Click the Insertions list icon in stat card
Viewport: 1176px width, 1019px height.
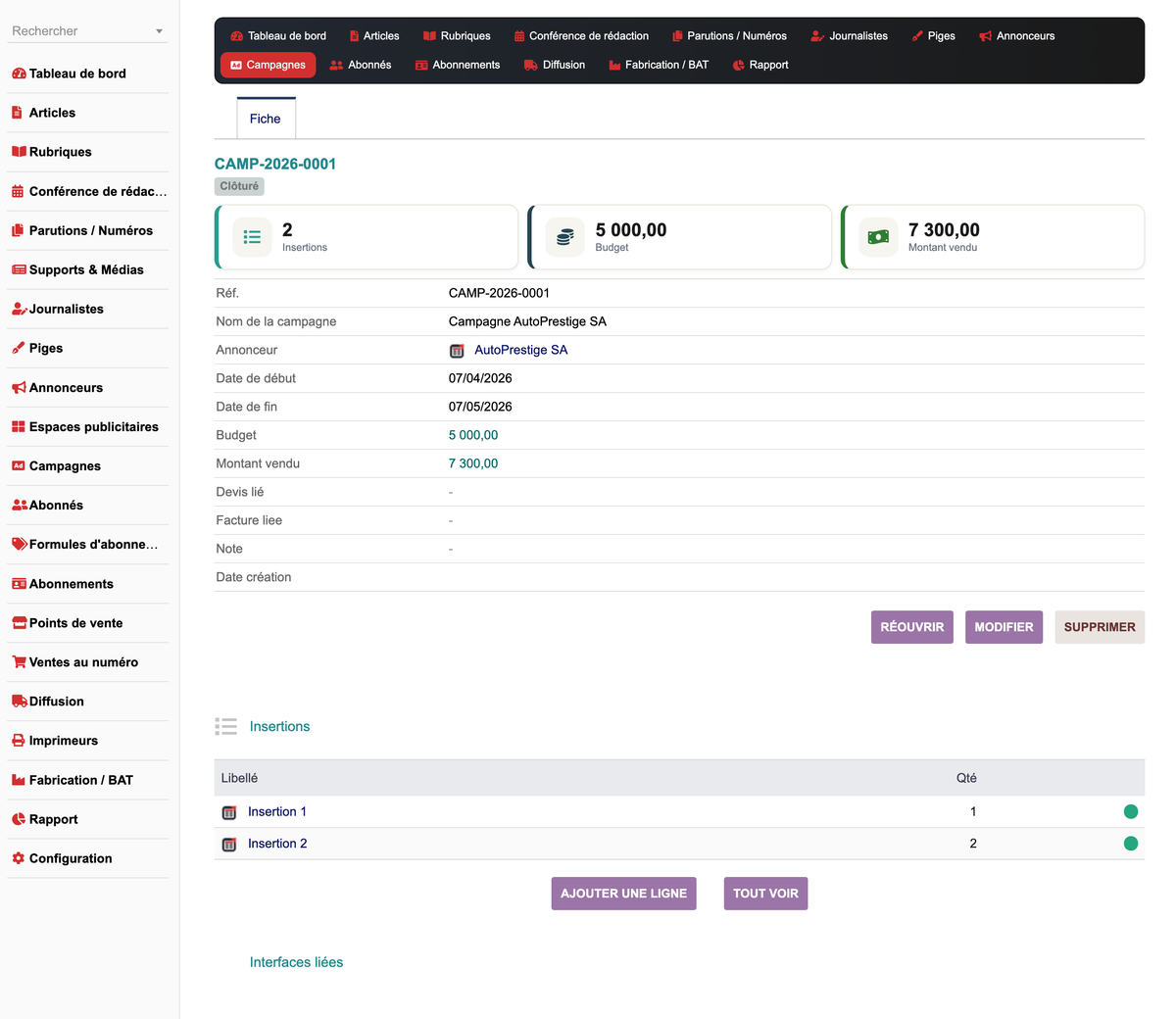click(x=252, y=237)
